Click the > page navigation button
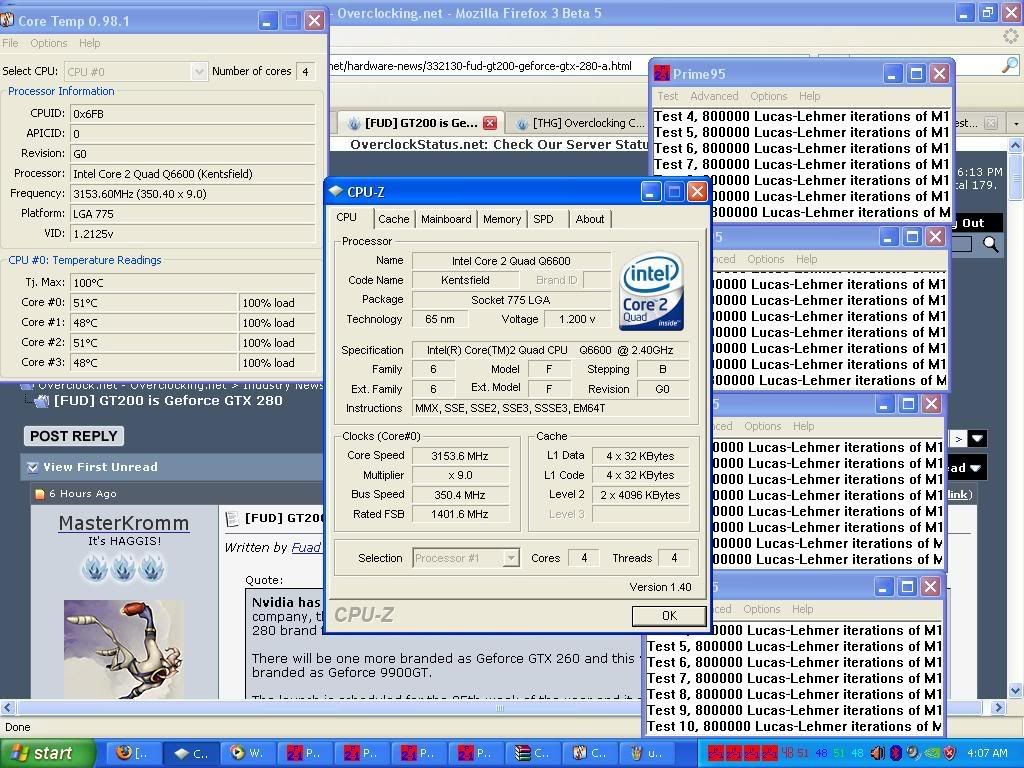The image size is (1024, 768). pos(958,439)
